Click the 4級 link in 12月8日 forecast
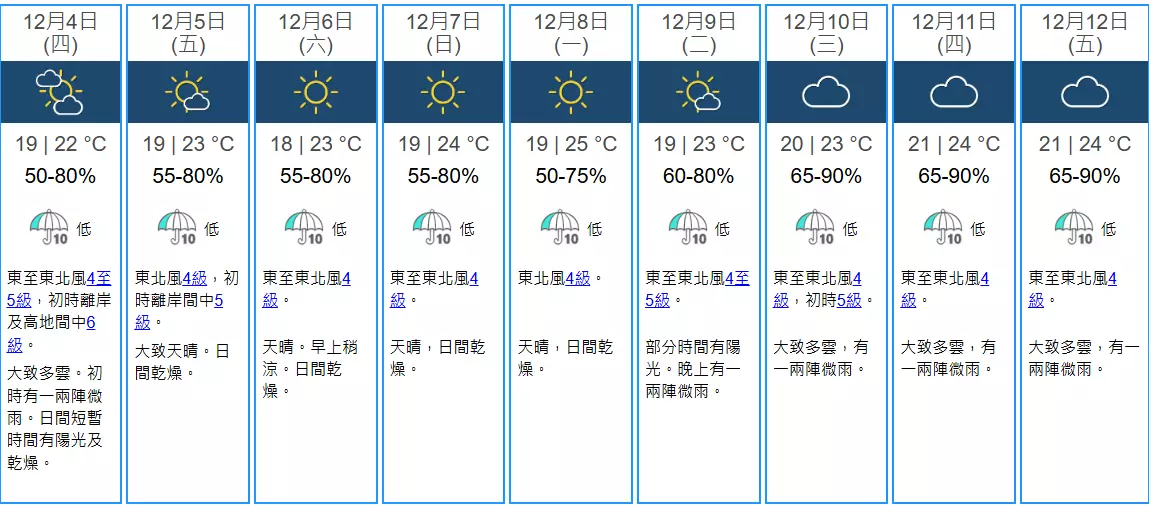The image size is (1152, 508). point(577,279)
